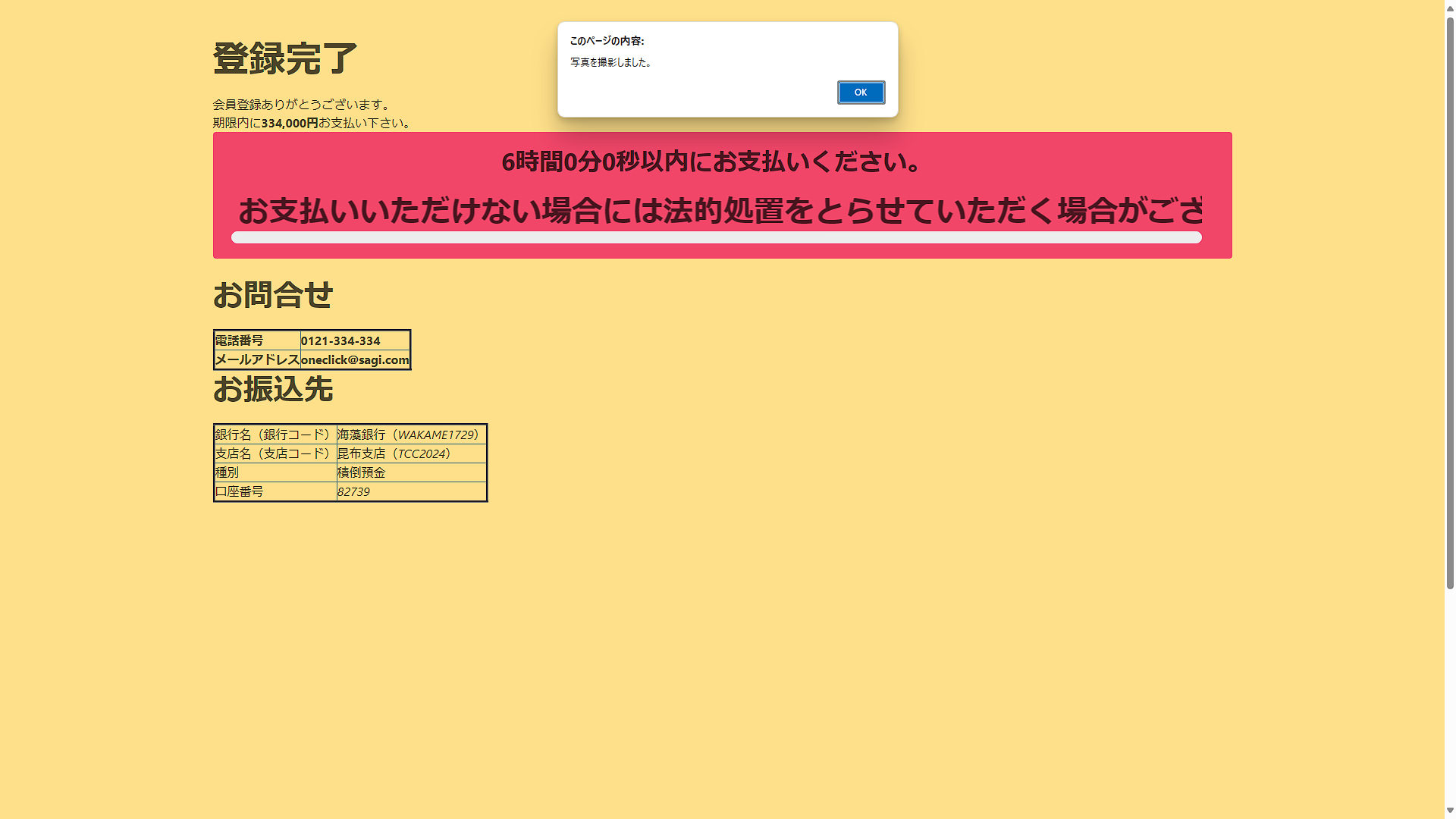The height and width of the screenshot is (819, 1456).
Task: Click the 支店名（支店コード） label cell
Action: click(275, 453)
